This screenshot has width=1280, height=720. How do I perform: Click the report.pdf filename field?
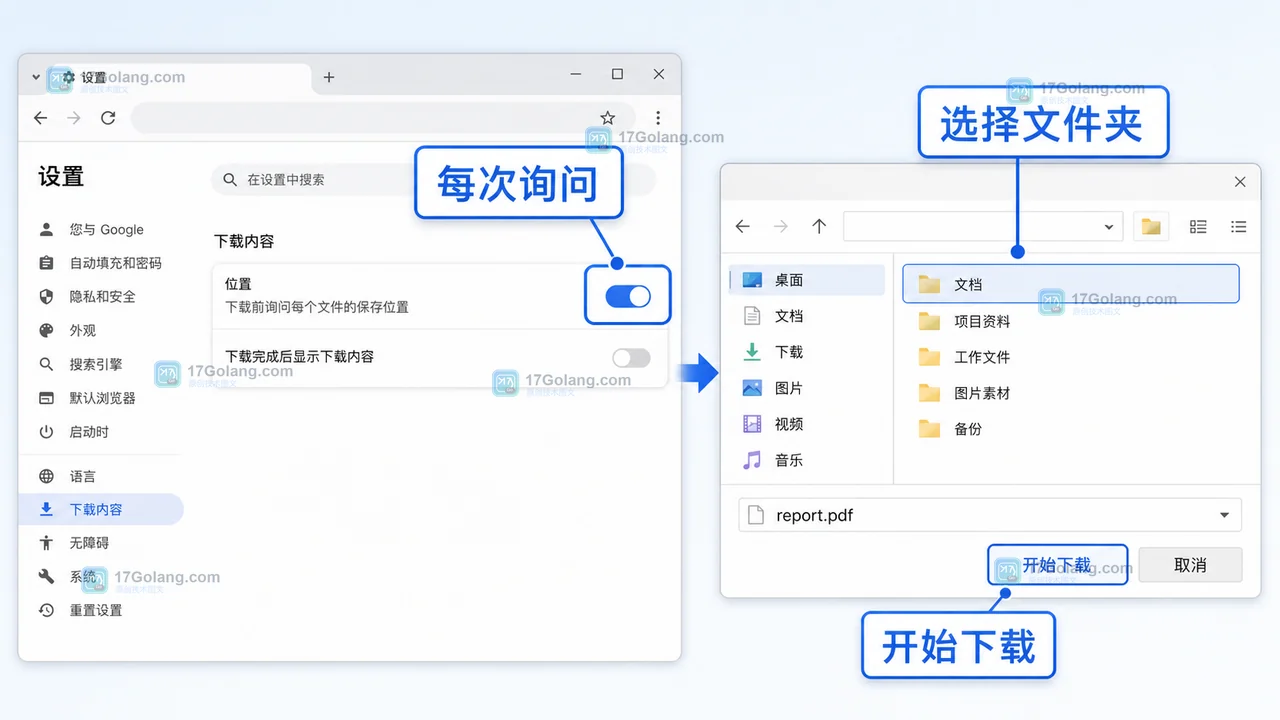(x=990, y=515)
